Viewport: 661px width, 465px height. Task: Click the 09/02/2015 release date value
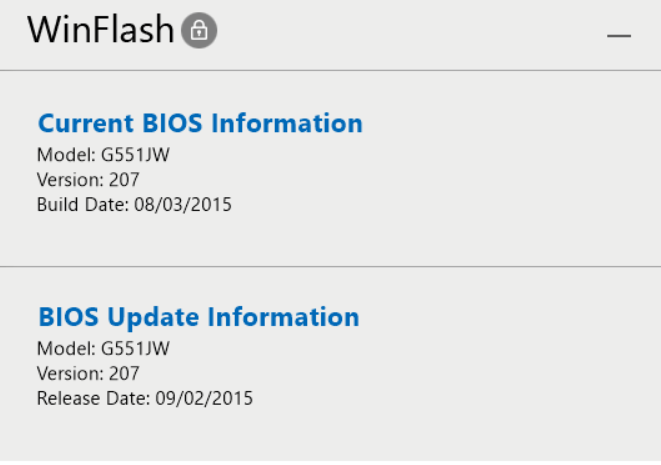click(x=204, y=398)
